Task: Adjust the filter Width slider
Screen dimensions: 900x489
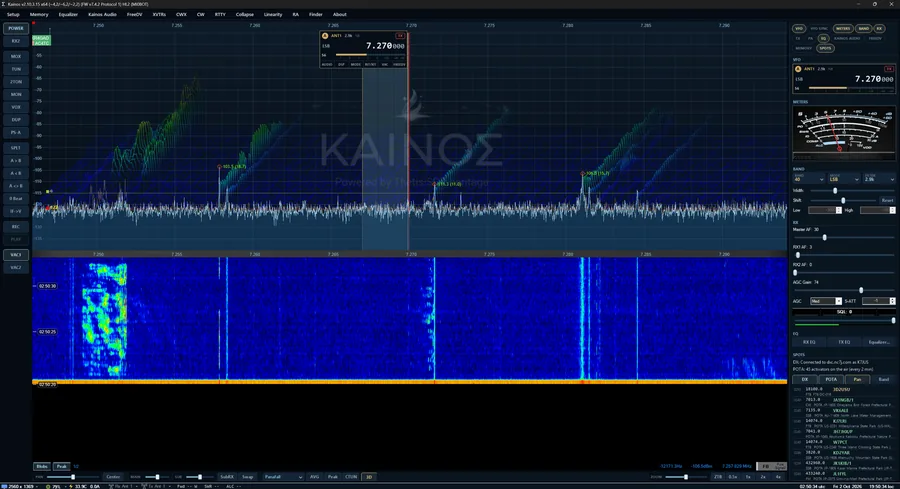Action: [852, 191]
